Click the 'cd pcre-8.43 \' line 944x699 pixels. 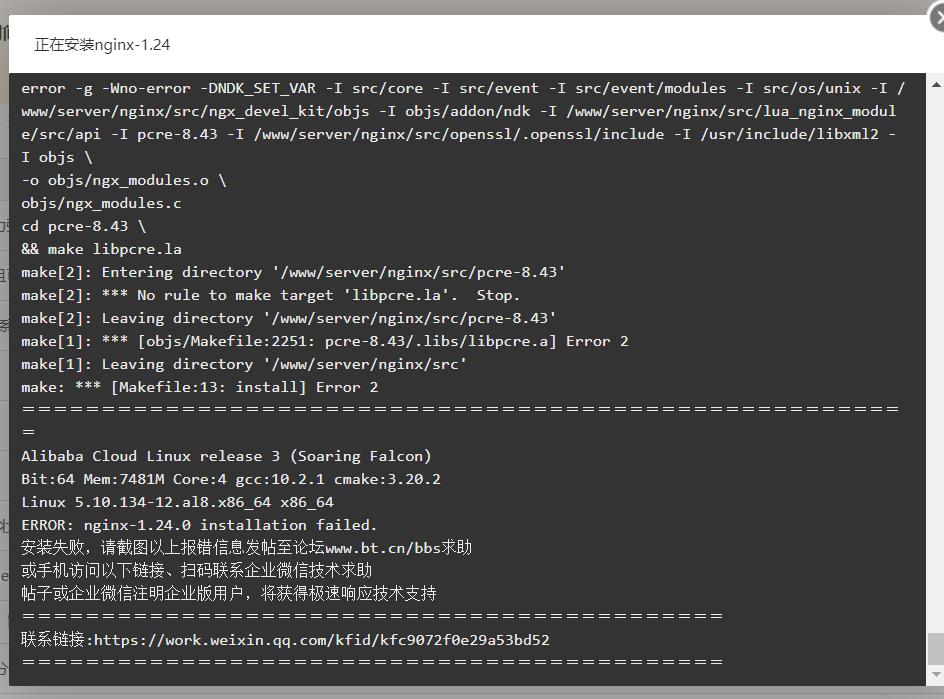pyautogui.click(x=84, y=226)
